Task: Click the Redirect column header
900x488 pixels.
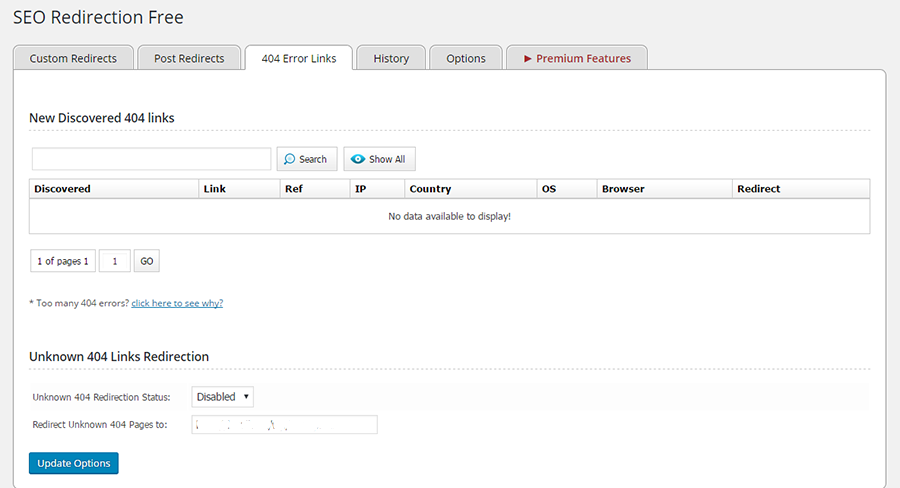Action: tap(801, 189)
